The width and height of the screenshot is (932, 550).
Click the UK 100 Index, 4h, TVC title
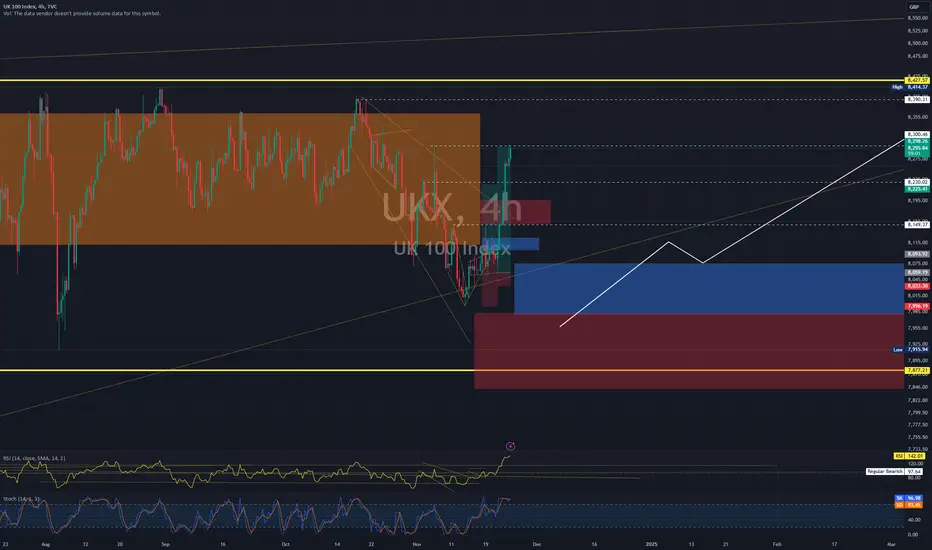[30, 7]
